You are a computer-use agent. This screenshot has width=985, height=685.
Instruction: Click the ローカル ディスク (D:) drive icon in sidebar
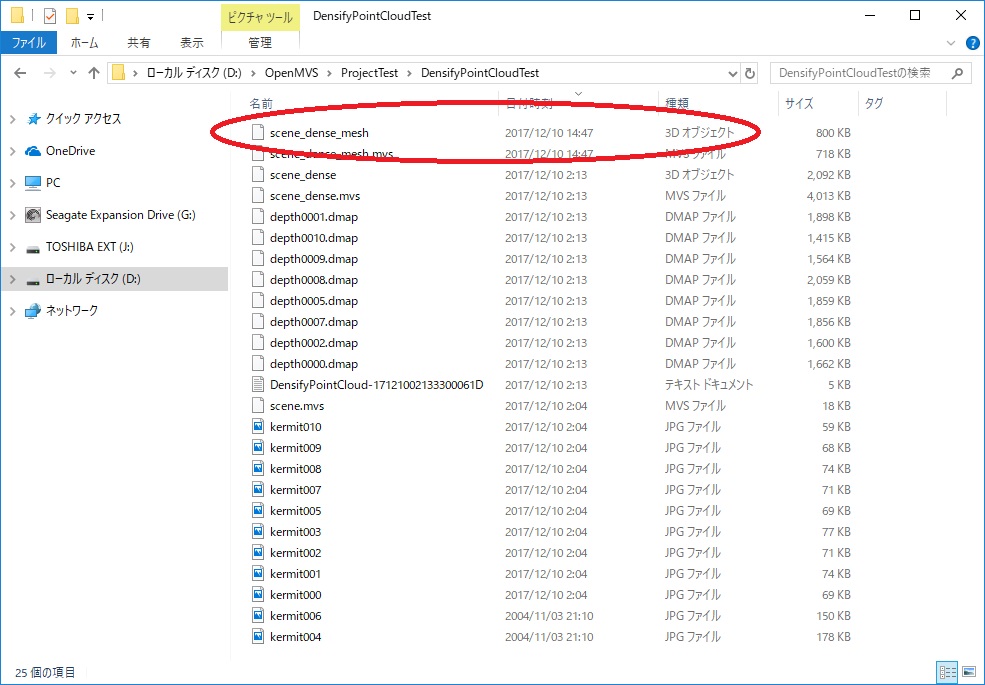(33, 280)
